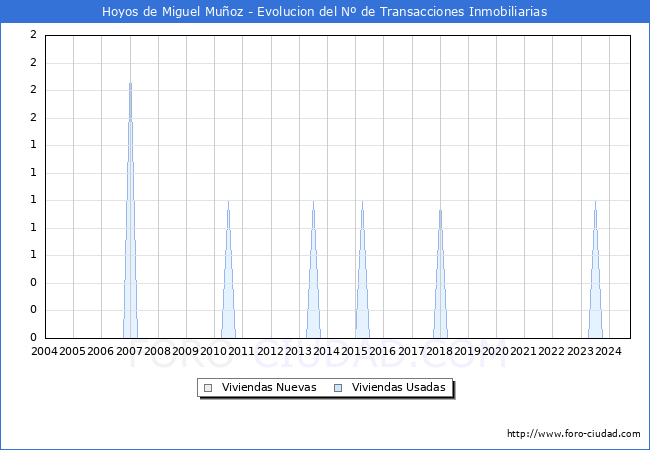Select the Viviendas Nuevas legend label

pos(269,387)
